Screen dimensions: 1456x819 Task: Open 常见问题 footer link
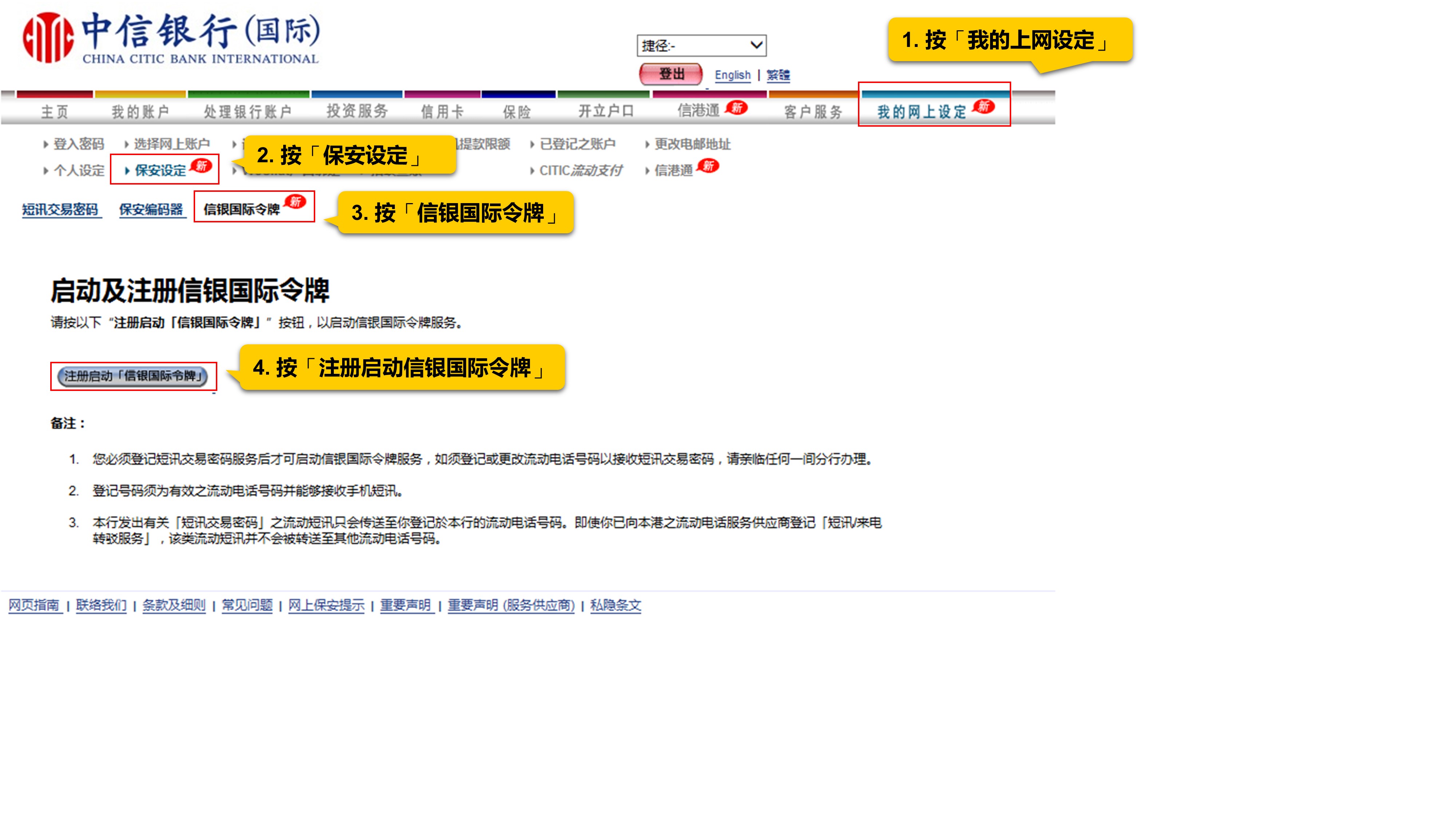click(x=247, y=605)
